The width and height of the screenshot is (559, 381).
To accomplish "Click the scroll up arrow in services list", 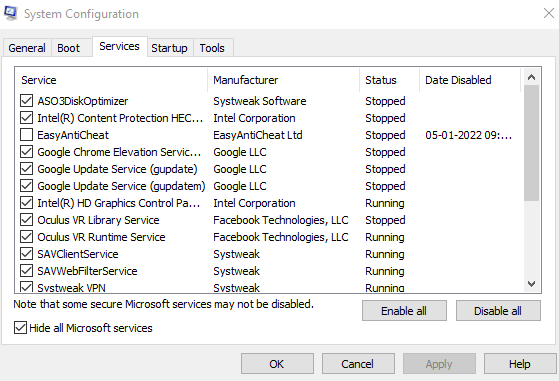I will click(x=532, y=77).
